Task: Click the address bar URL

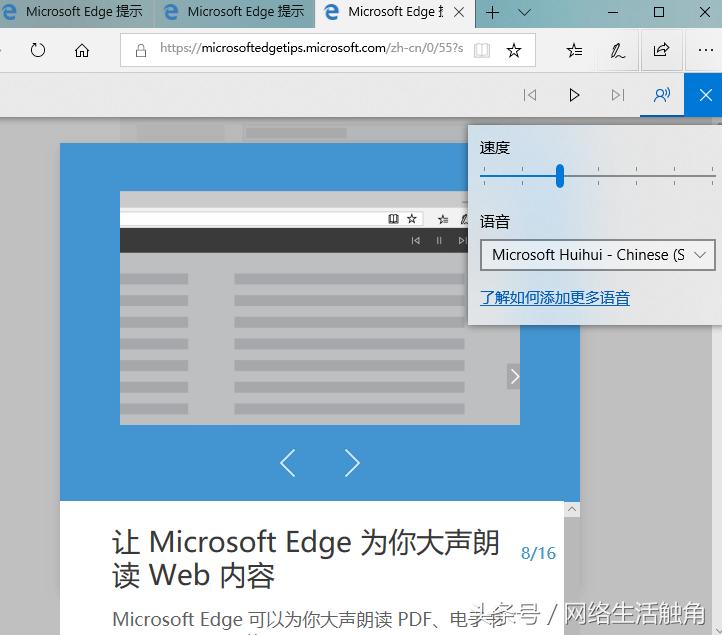Action: pyautogui.click(x=312, y=48)
